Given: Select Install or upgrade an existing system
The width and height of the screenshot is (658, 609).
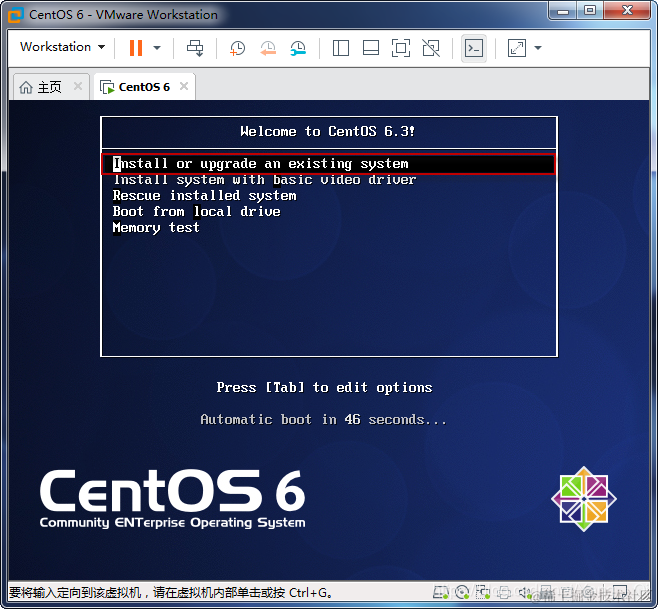Looking at the screenshot, I should coord(329,164).
